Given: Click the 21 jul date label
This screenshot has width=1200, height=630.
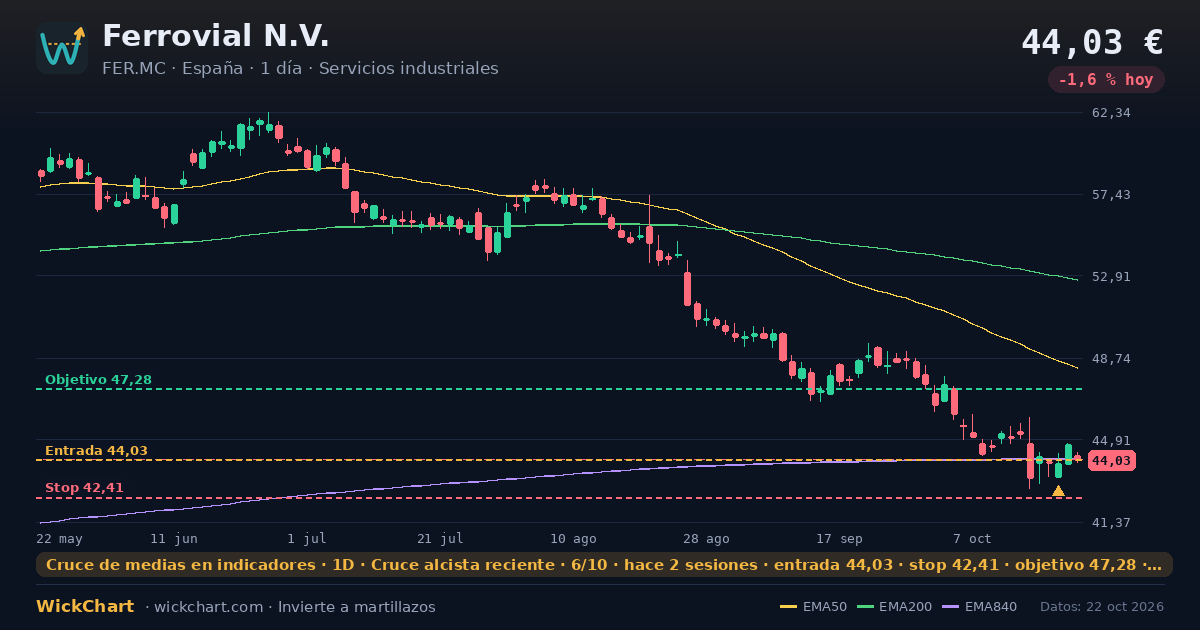Looking at the screenshot, I should [440, 539].
